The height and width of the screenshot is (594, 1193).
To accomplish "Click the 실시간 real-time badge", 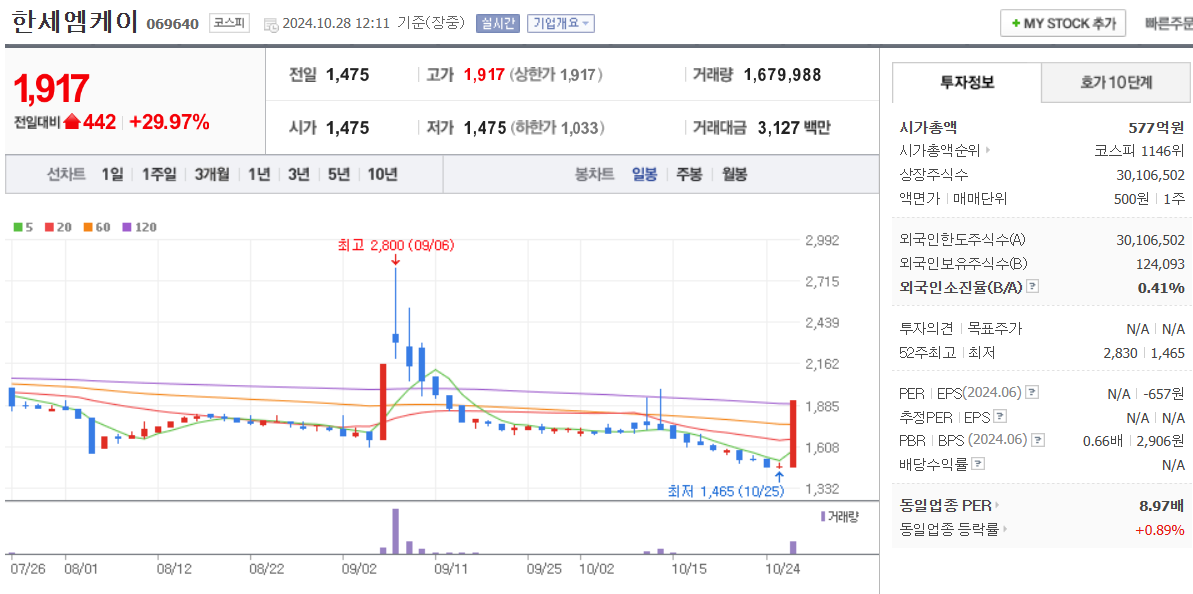I will pos(498,24).
